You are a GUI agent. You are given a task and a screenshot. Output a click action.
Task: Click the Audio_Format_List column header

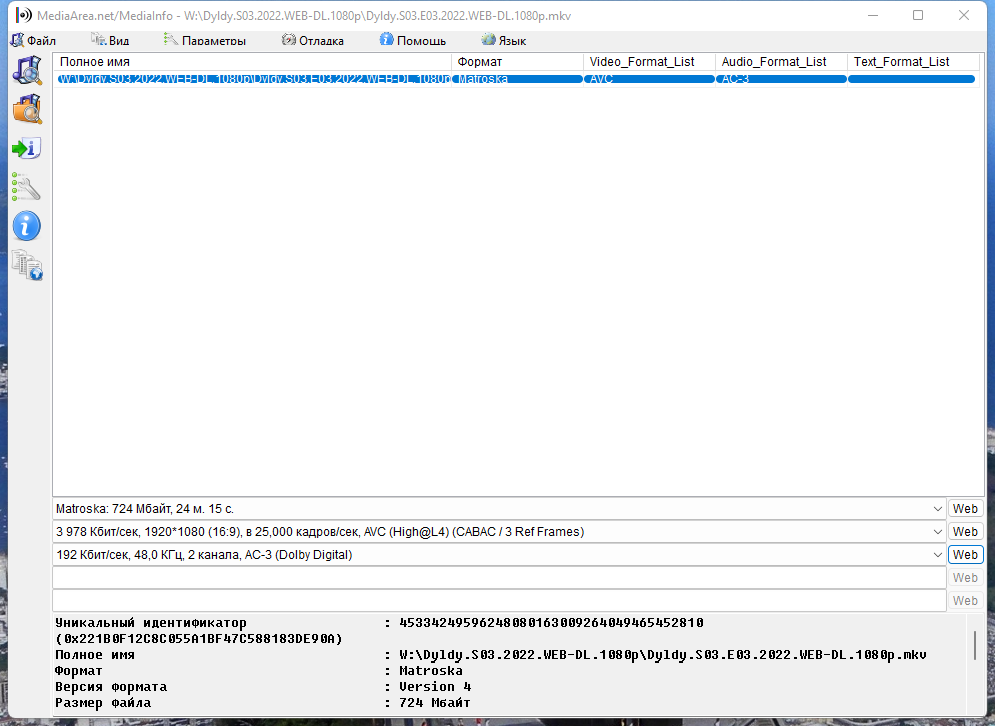pos(781,62)
